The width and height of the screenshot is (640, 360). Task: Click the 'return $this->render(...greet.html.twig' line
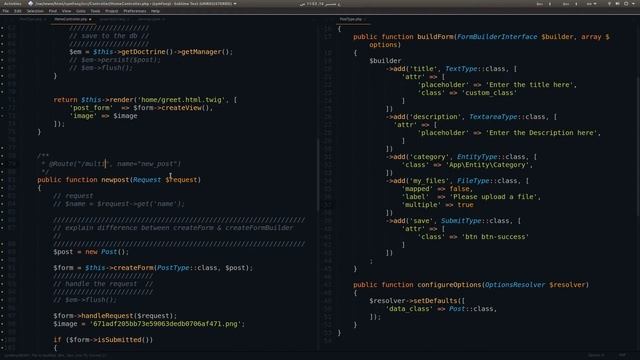(145, 100)
